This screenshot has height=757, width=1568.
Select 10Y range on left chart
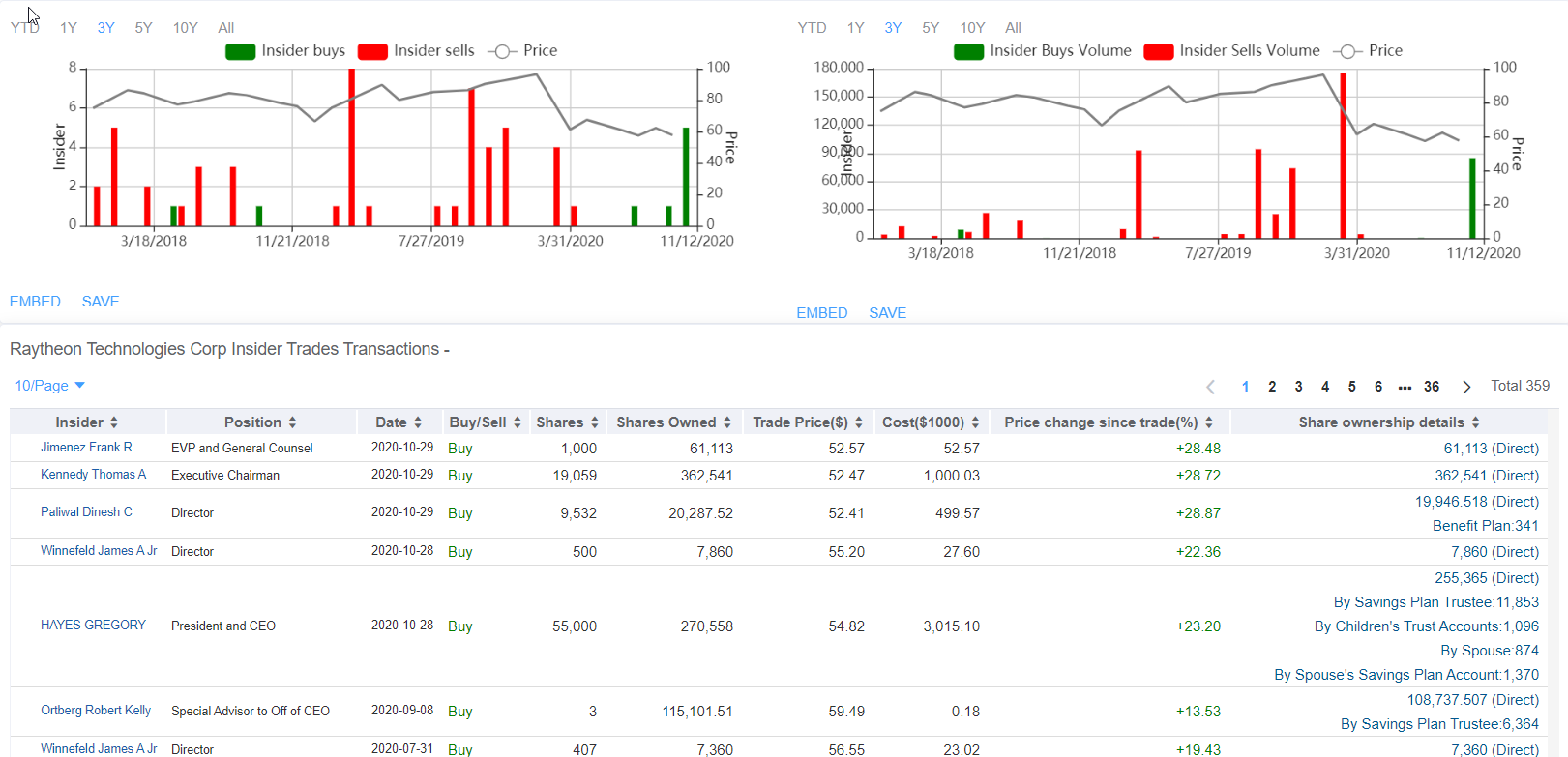(186, 28)
